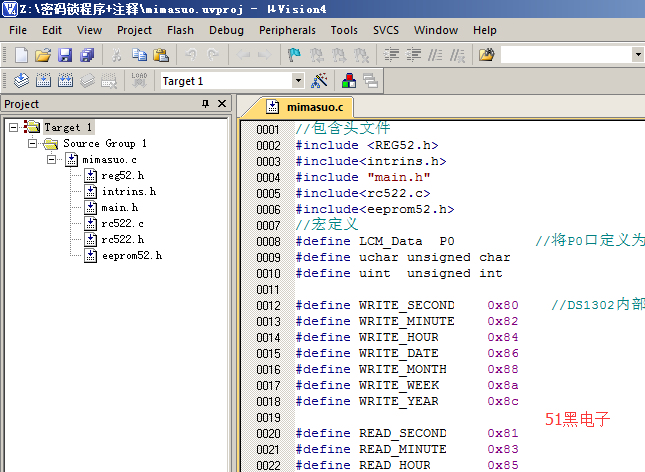The image size is (645, 472).
Task: Open the View menu
Action: [x=89, y=30]
